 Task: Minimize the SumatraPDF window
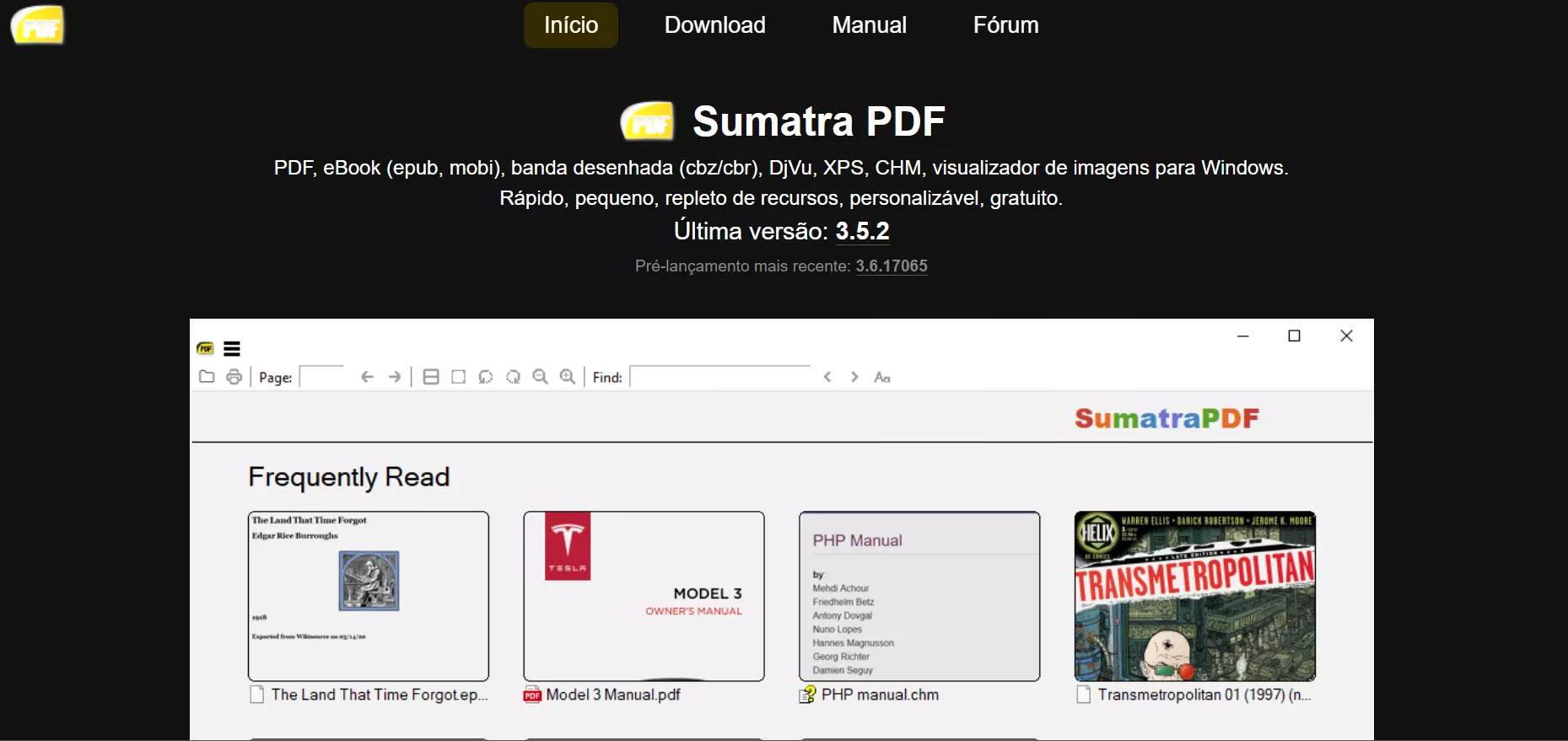tap(1242, 336)
